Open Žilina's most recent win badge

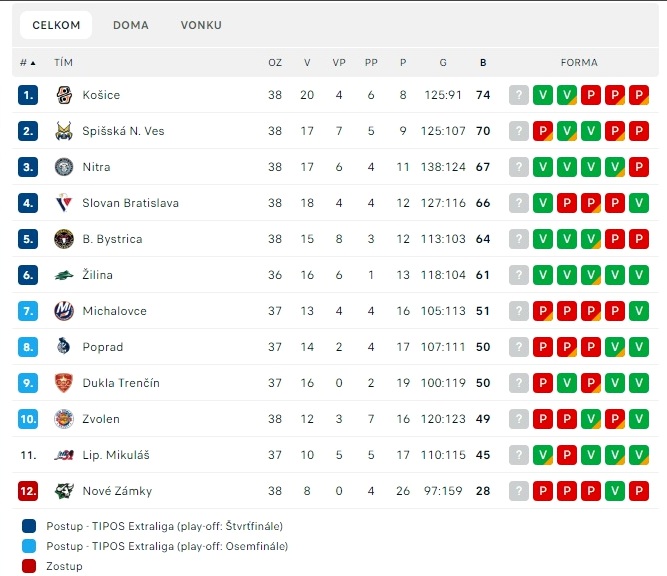pos(543,275)
